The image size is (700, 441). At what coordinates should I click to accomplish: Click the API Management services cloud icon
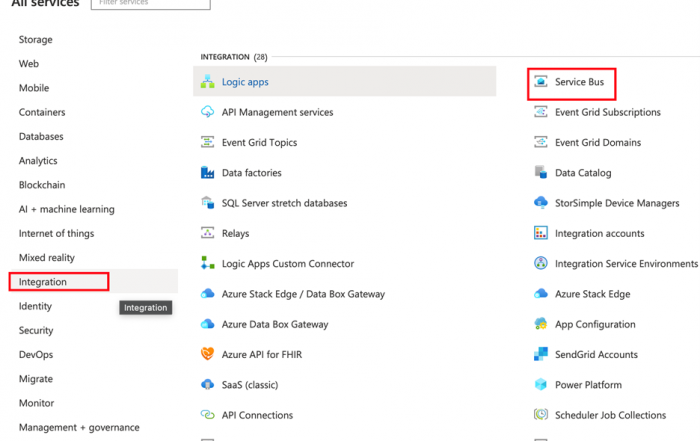coord(207,112)
